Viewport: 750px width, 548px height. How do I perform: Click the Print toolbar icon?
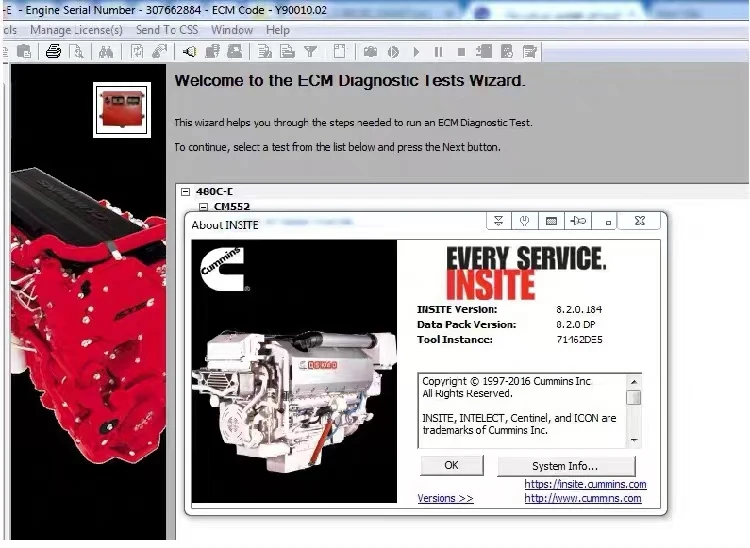[x=53, y=51]
